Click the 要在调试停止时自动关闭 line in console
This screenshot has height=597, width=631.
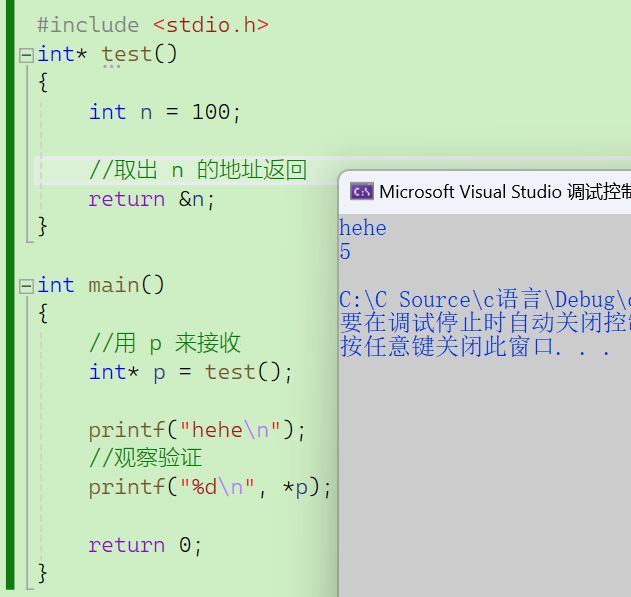click(485, 323)
